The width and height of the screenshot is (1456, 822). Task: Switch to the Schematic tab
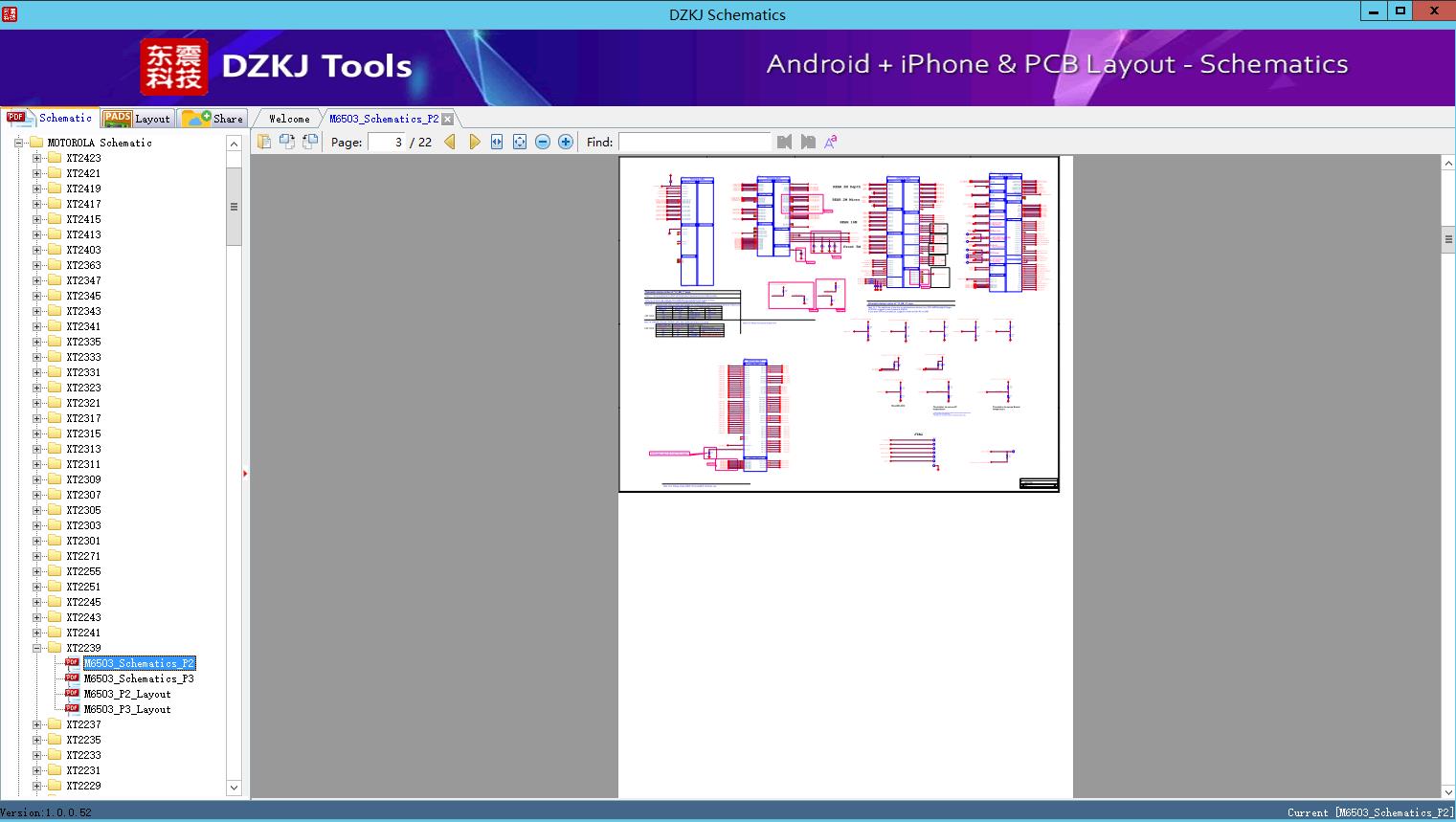click(50, 118)
